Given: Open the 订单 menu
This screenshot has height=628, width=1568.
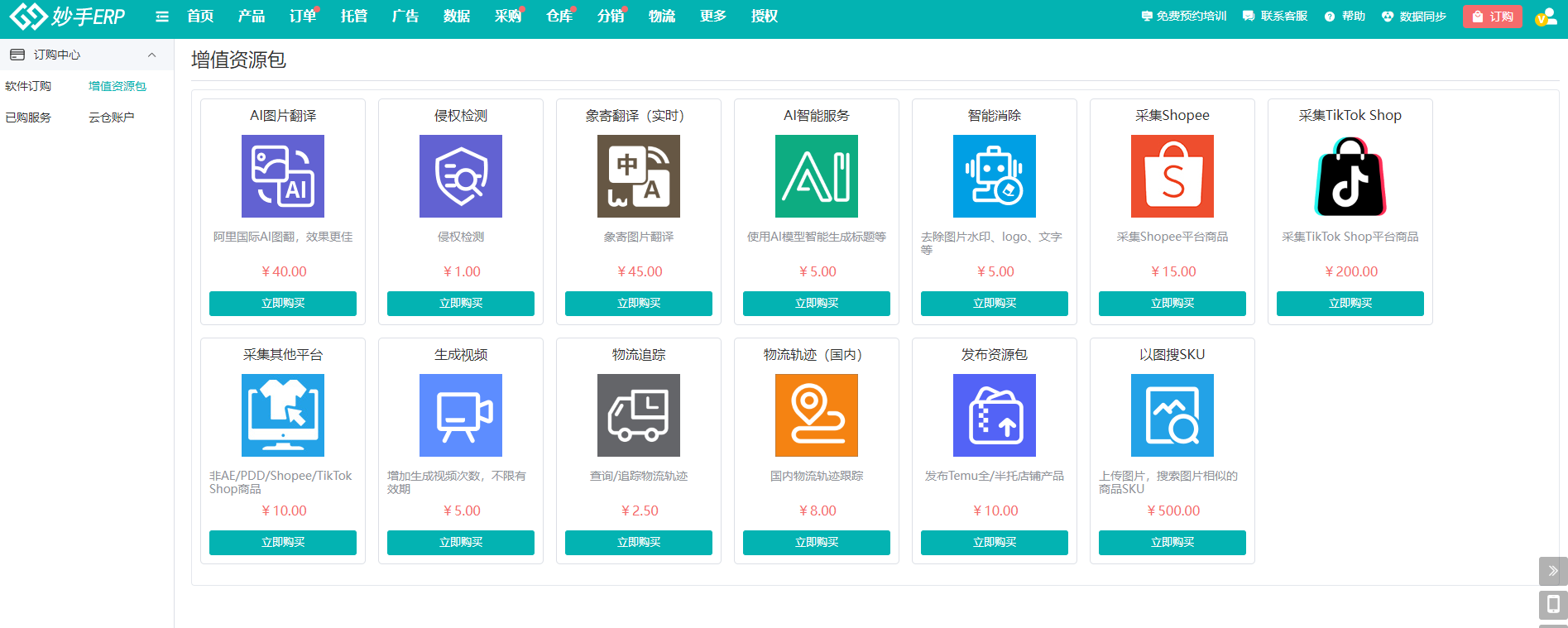Looking at the screenshot, I should pyautogui.click(x=303, y=17).
